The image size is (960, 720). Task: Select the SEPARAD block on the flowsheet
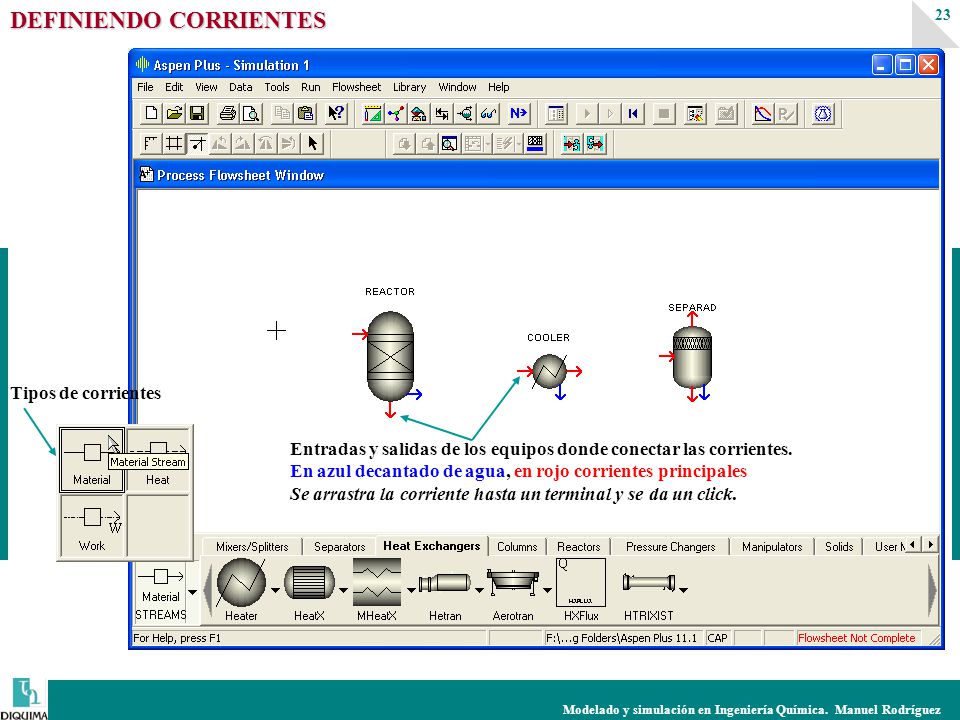click(692, 357)
